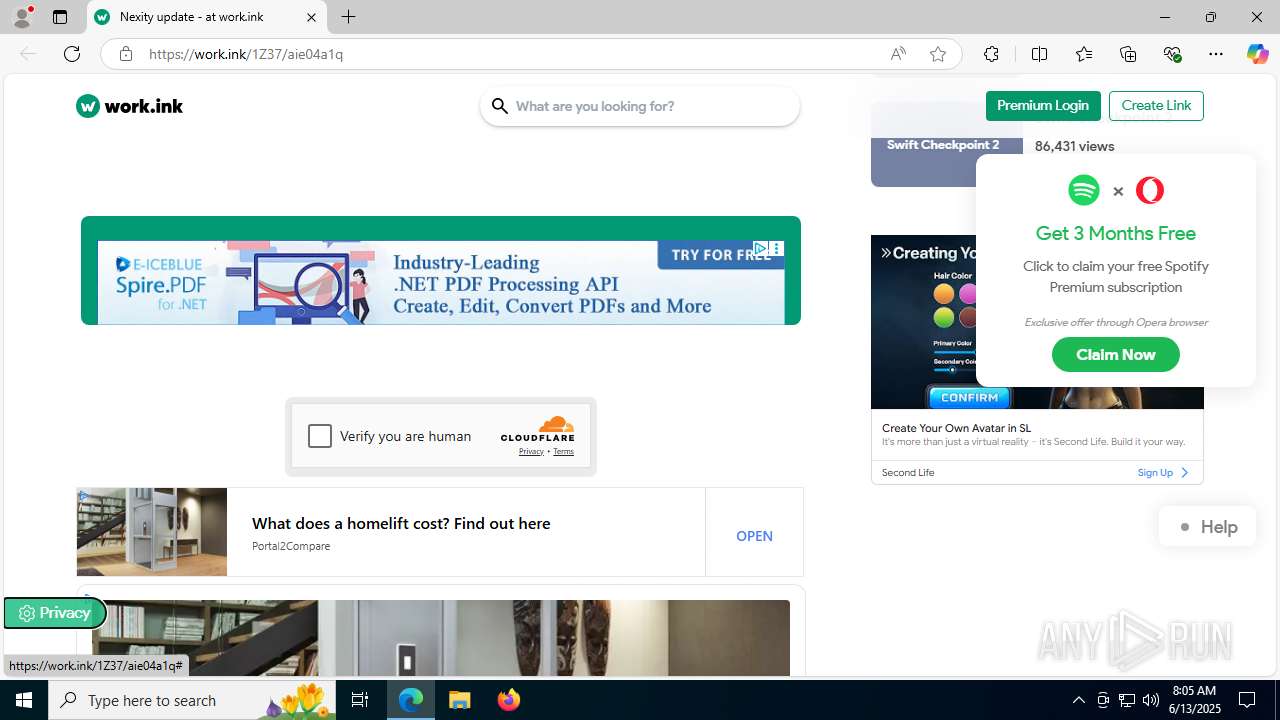
Task: Open a new browser tab
Action: coord(348,17)
